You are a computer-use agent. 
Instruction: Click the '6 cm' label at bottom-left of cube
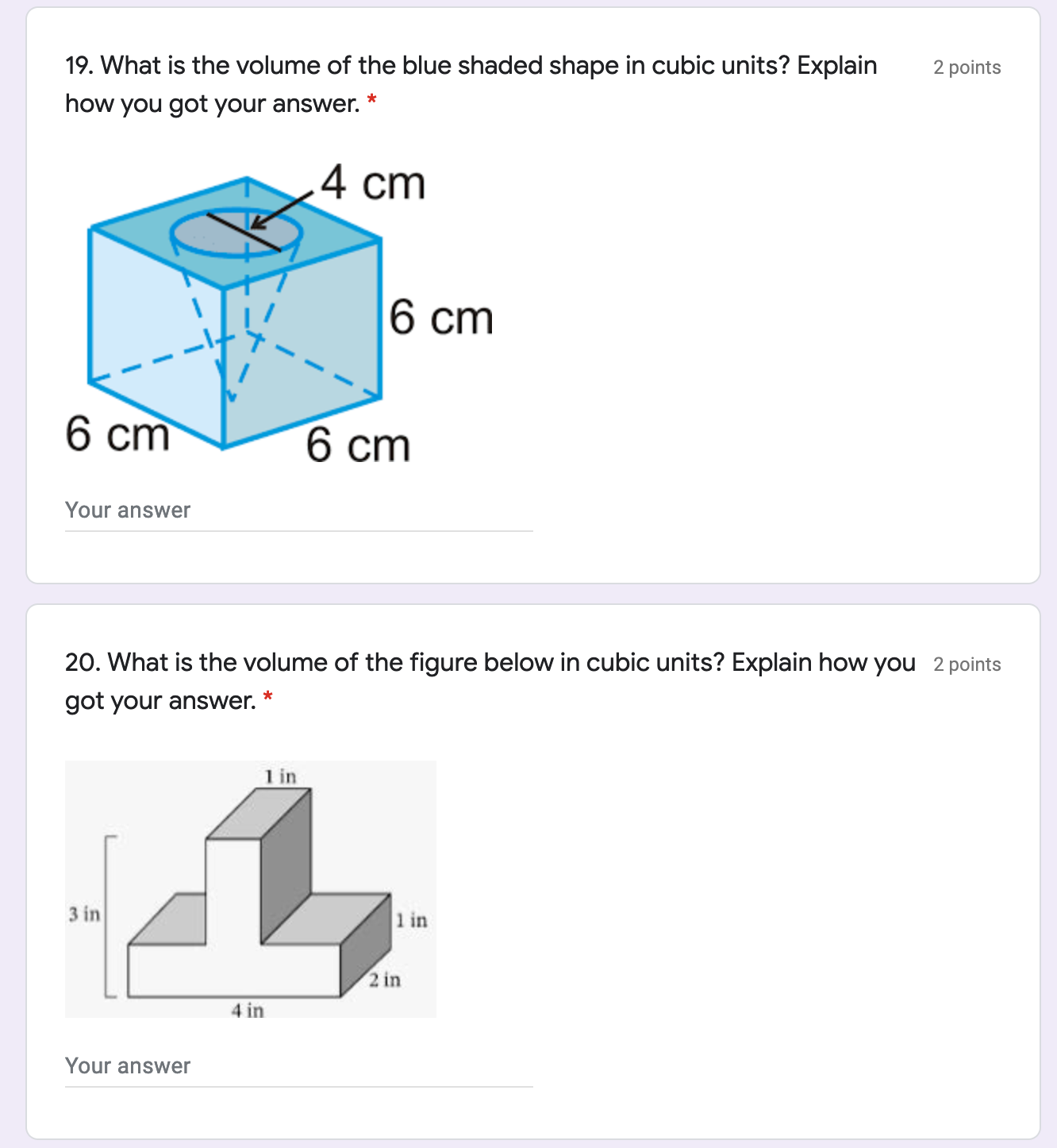click(117, 433)
